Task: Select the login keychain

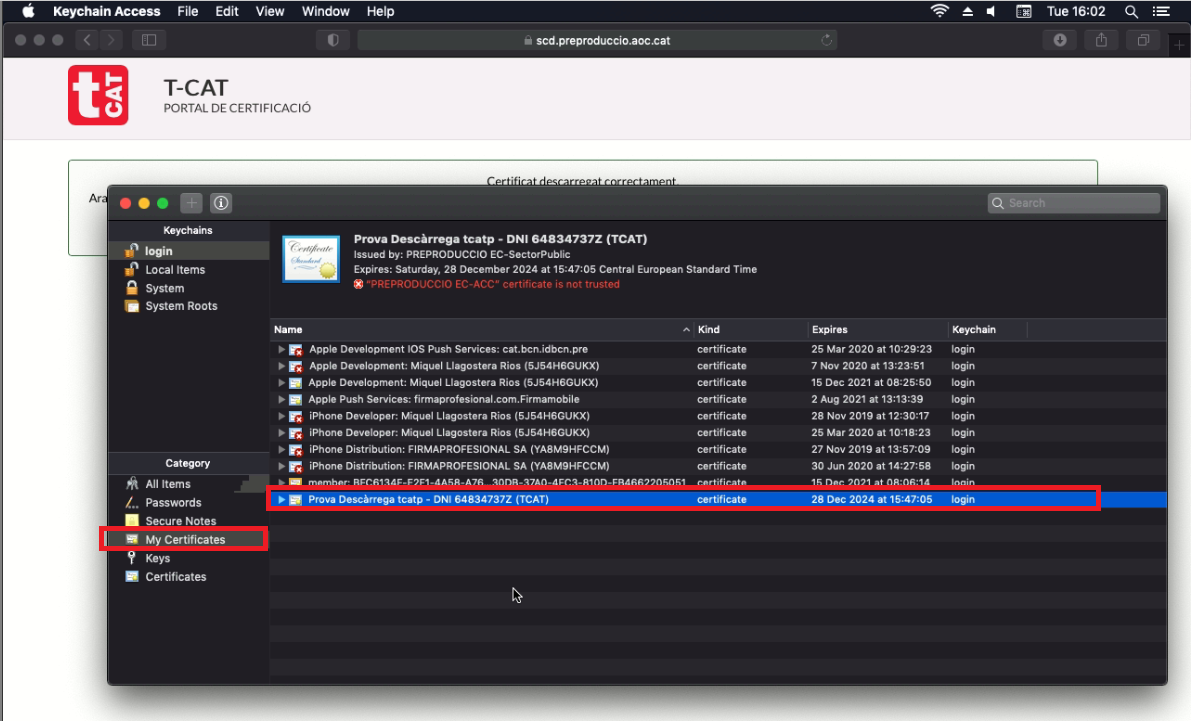Action: click(158, 251)
